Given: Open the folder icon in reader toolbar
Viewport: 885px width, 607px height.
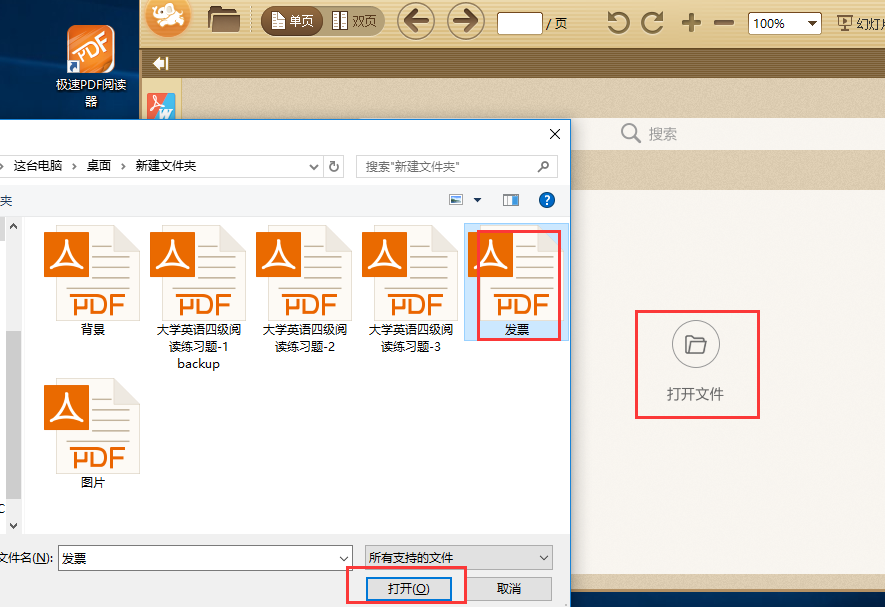Looking at the screenshot, I should (224, 20).
